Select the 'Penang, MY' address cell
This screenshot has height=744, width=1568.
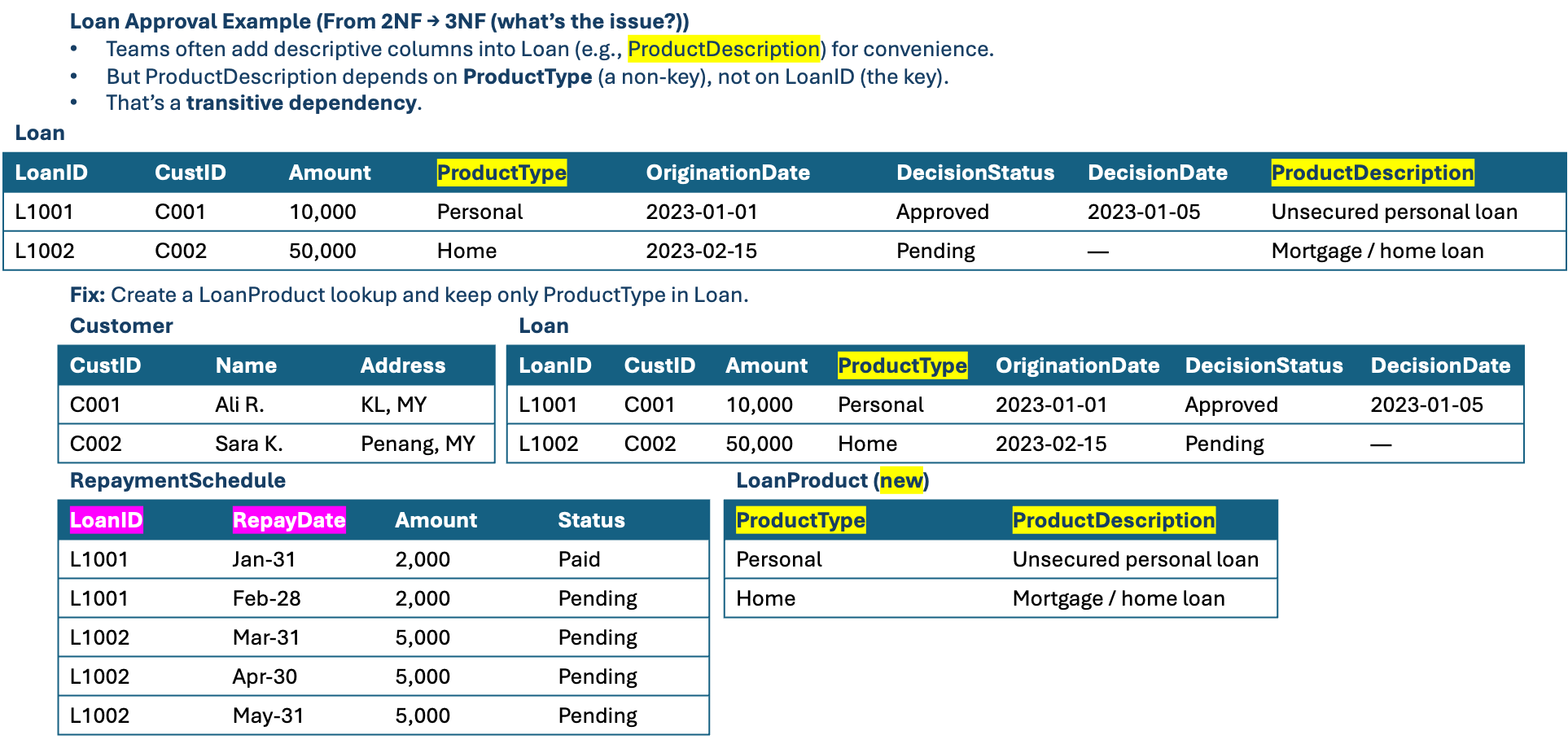(418, 444)
